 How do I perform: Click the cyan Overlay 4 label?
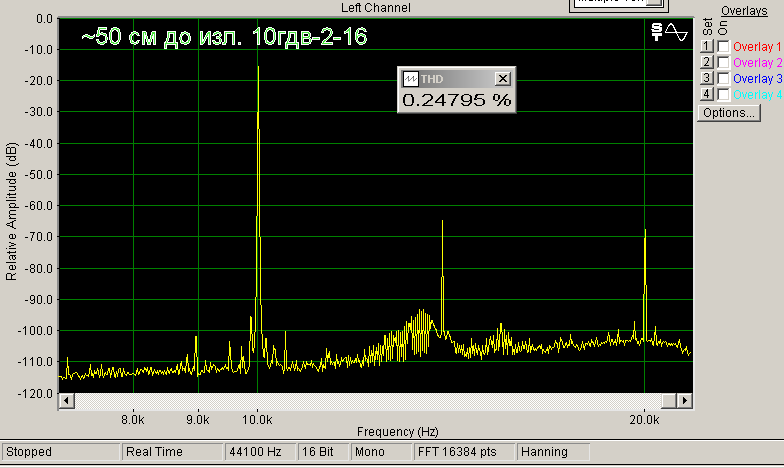point(758,94)
